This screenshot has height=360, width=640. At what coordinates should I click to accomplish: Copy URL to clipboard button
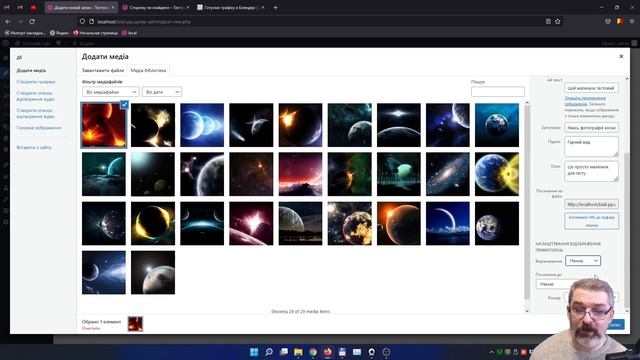coord(591,221)
